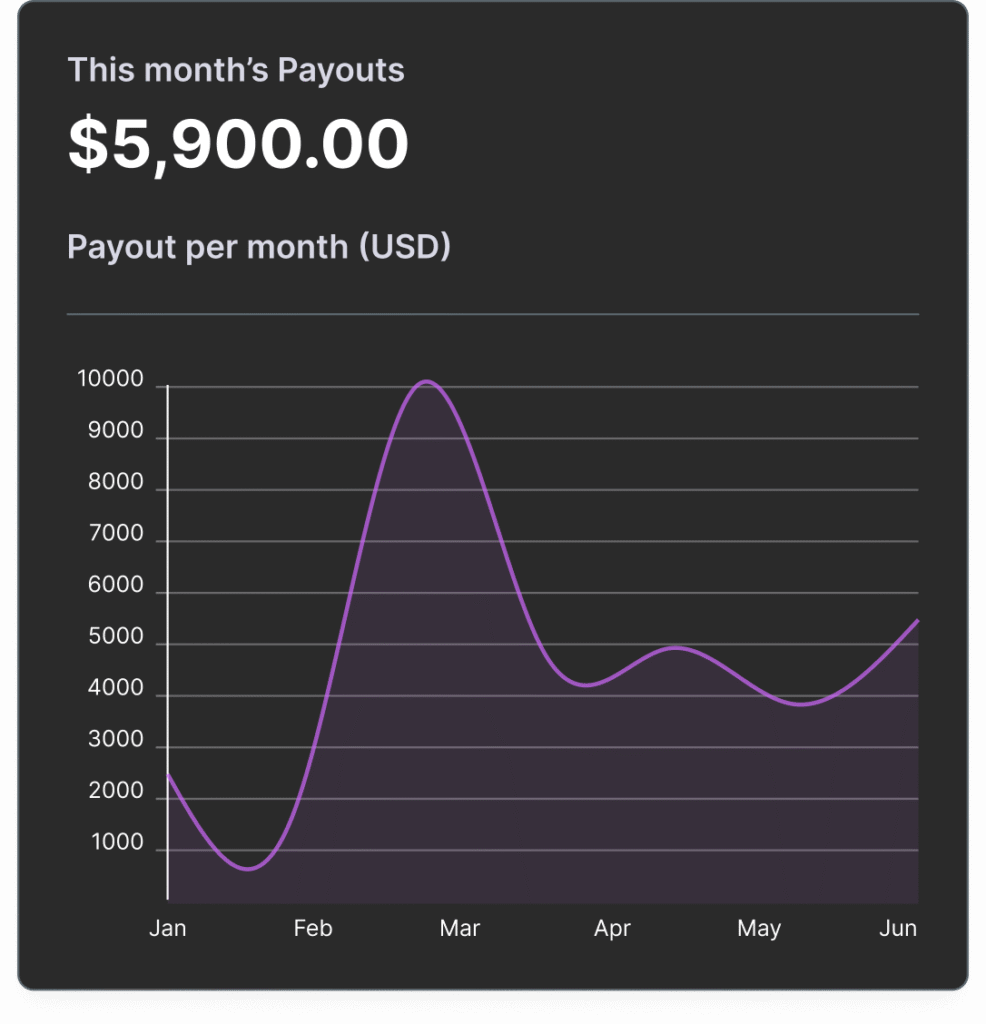986x1024 pixels.
Task: Click the 4000 y-axis label
Action: point(116,690)
